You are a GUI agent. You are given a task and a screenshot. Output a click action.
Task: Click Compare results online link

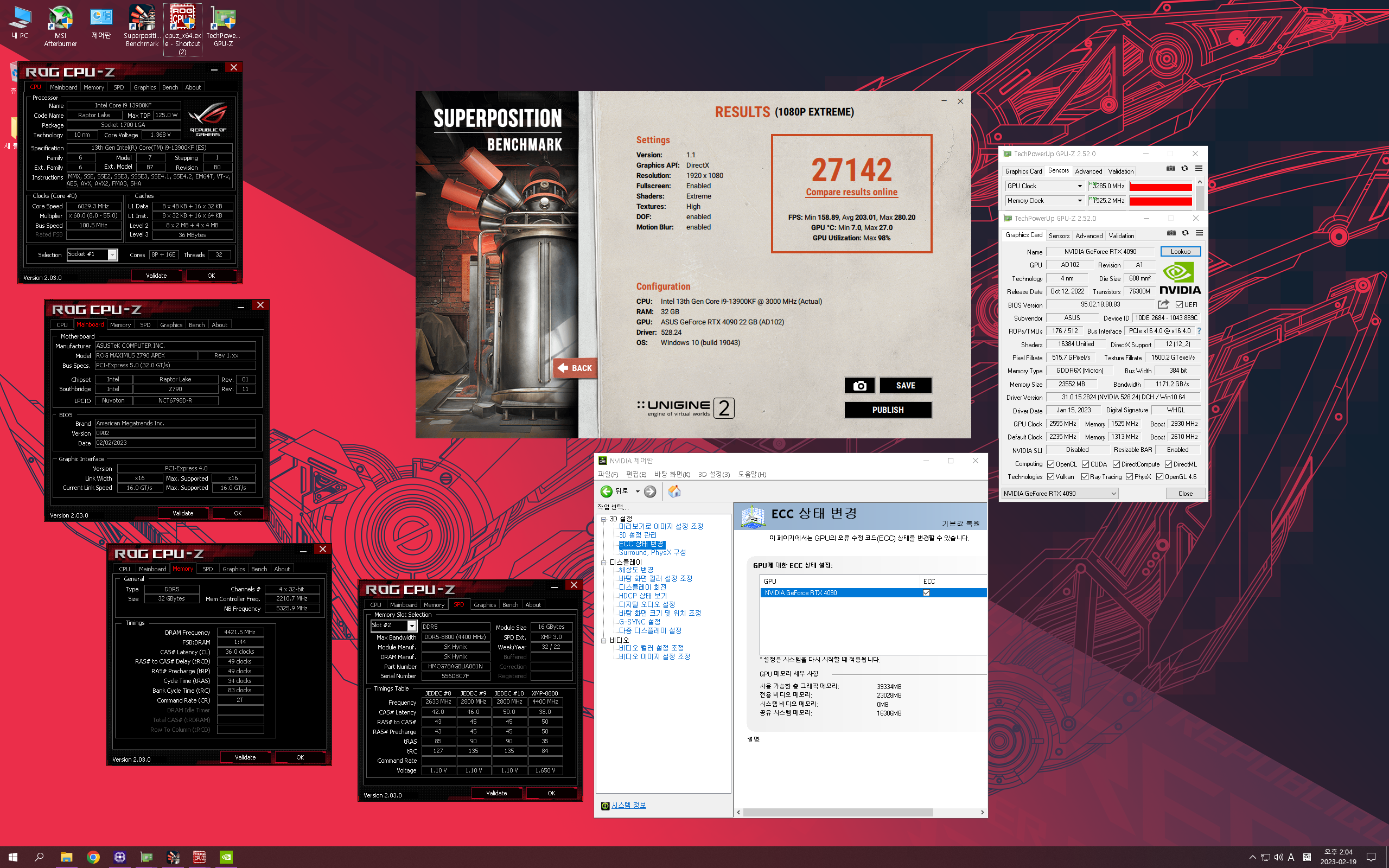click(851, 192)
